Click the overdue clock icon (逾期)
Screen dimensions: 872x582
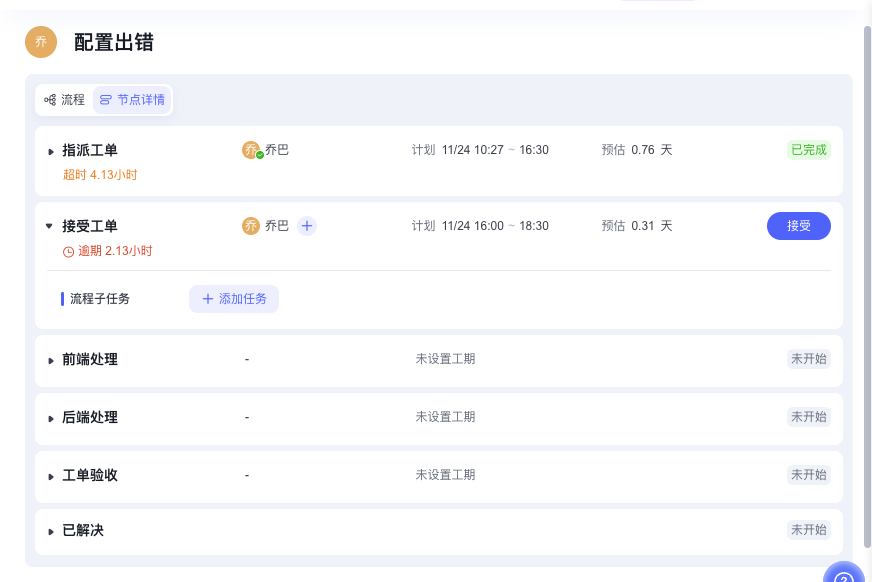pos(68,252)
